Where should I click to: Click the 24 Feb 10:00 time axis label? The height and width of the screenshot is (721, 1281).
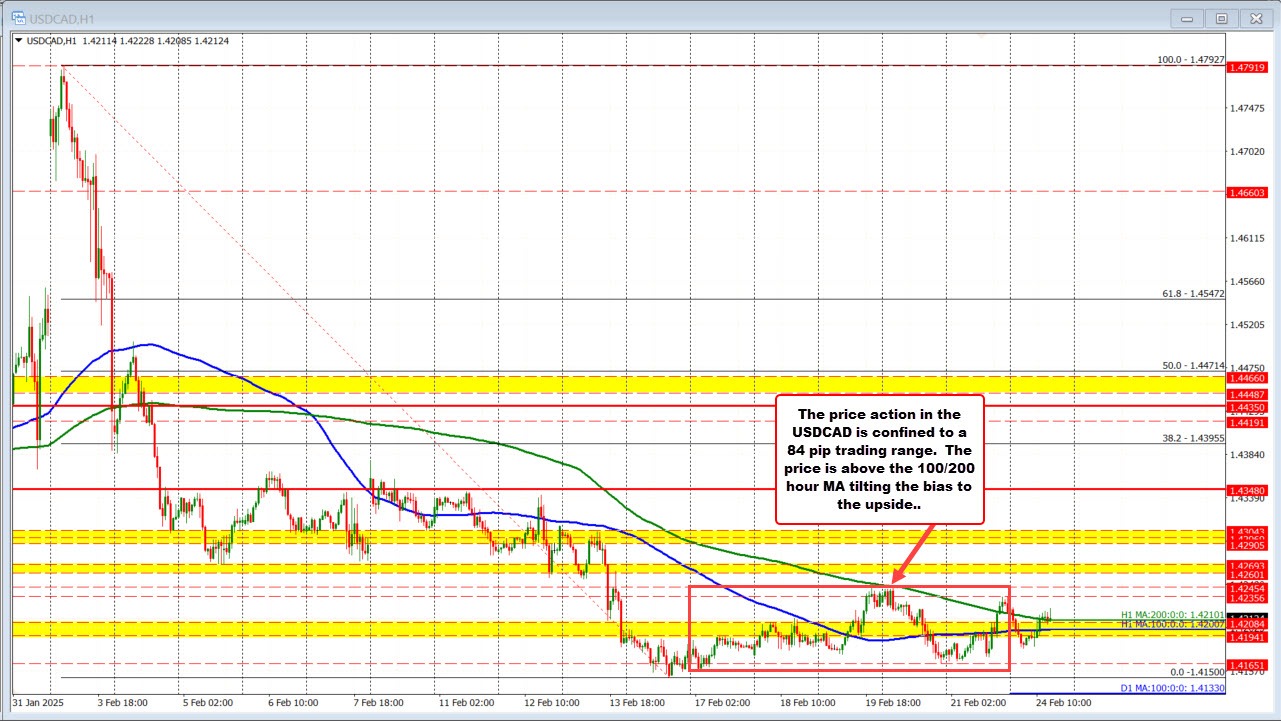pyautogui.click(x=1065, y=703)
